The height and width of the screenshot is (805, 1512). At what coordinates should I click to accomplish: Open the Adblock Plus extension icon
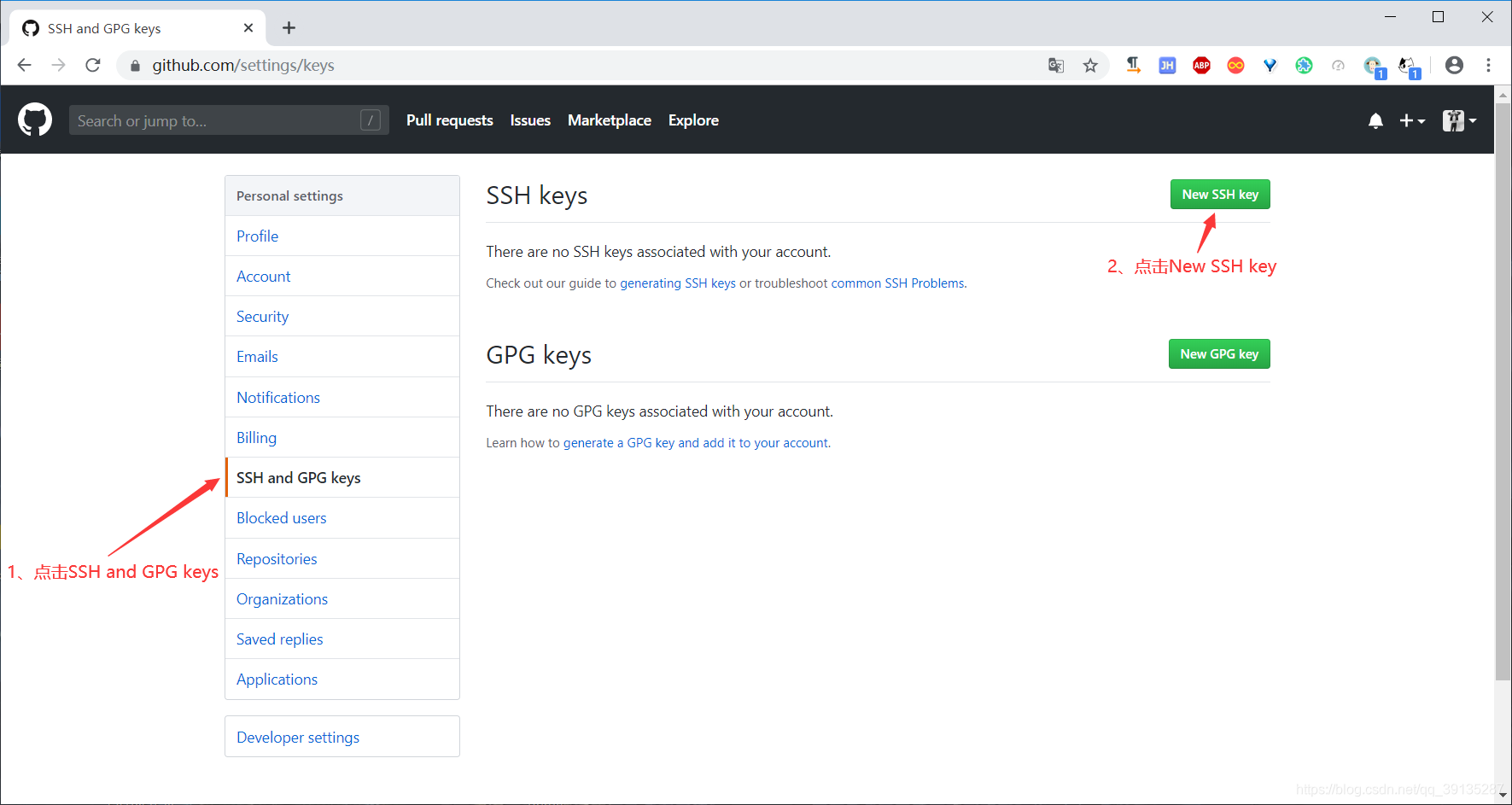pyautogui.click(x=1201, y=66)
